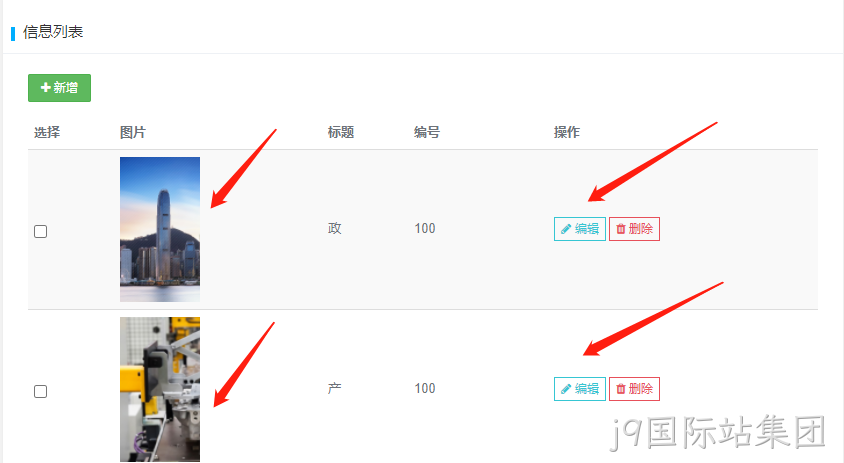Viewport: 844px width, 463px height.
Task: Click the j9国际站集团 watermark text
Action: point(719,432)
